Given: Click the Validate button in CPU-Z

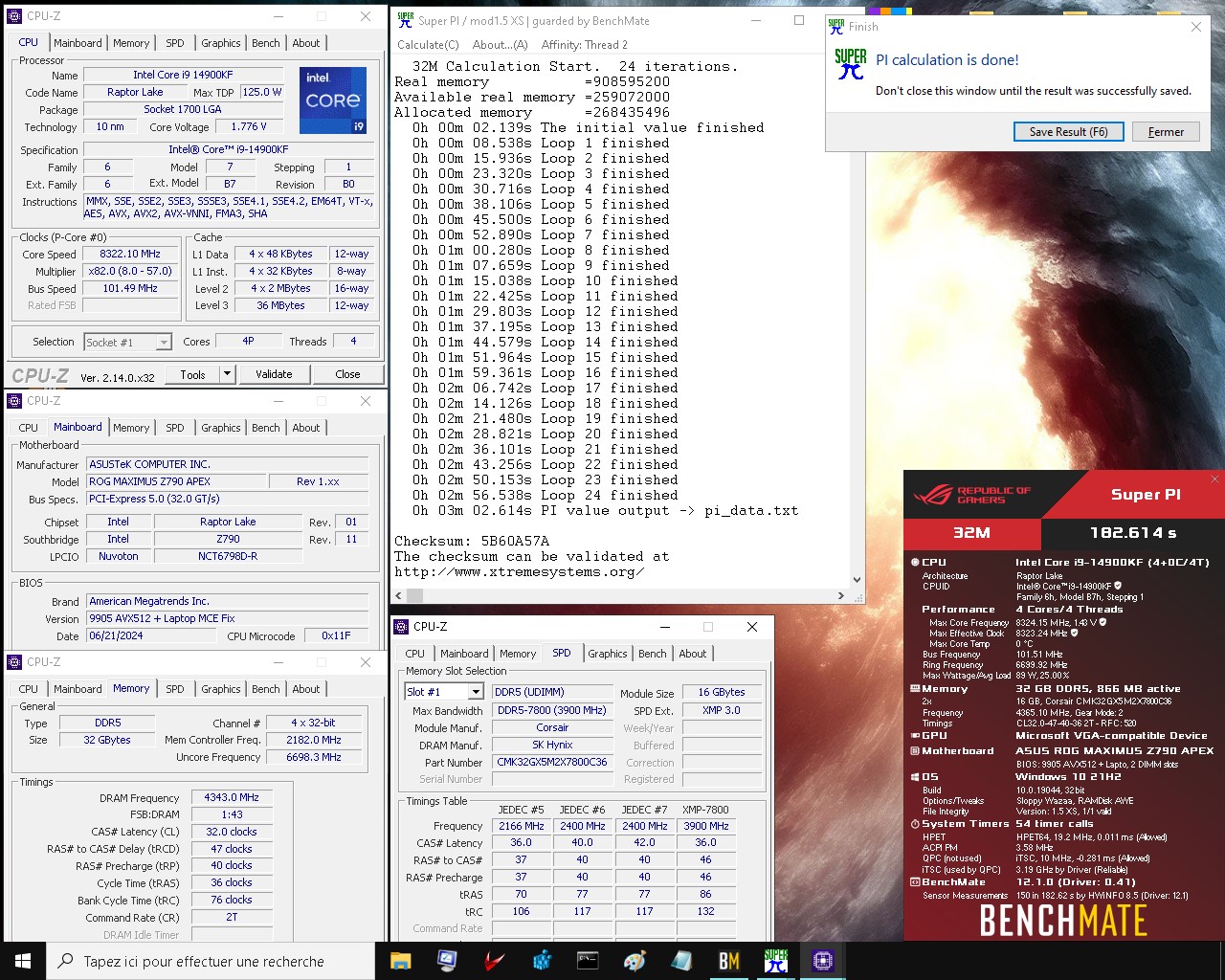Looking at the screenshot, I should [274, 374].
